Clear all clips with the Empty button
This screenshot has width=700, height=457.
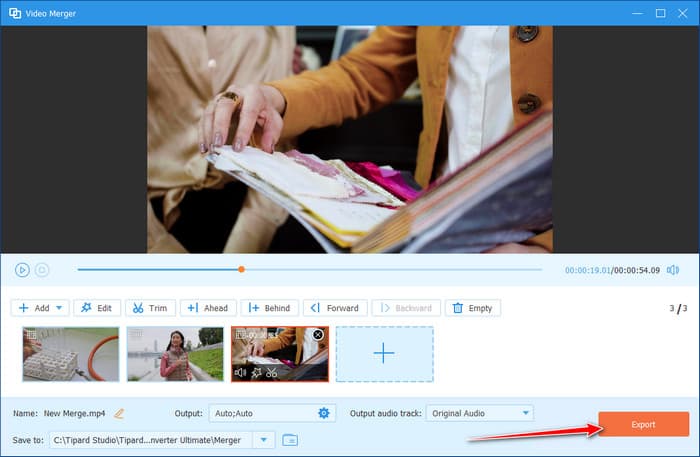pyautogui.click(x=472, y=308)
